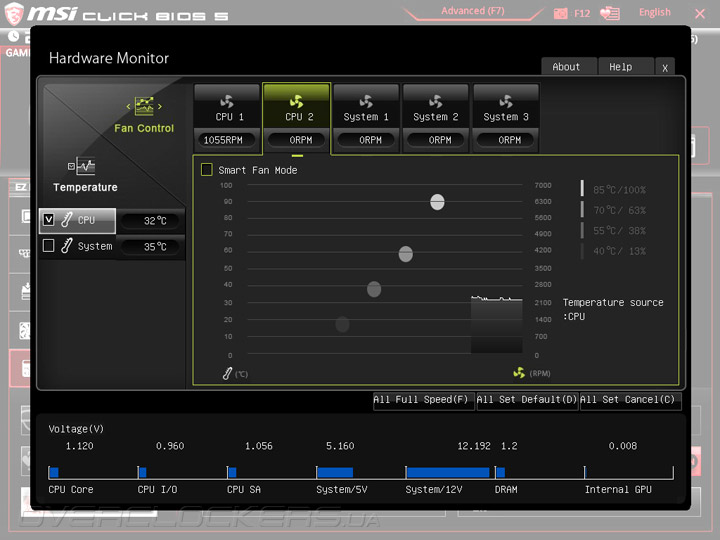
Task: Select the System 1 fan tab
Action: point(366,118)
